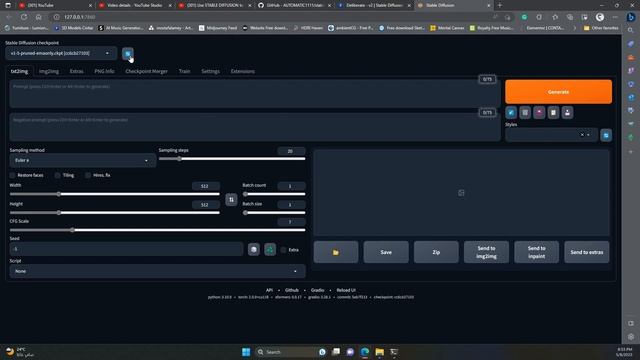Click the trash icon to clear prompt
Image resolution: width=640 pixels, height=360 pixels.
(525, 113)
